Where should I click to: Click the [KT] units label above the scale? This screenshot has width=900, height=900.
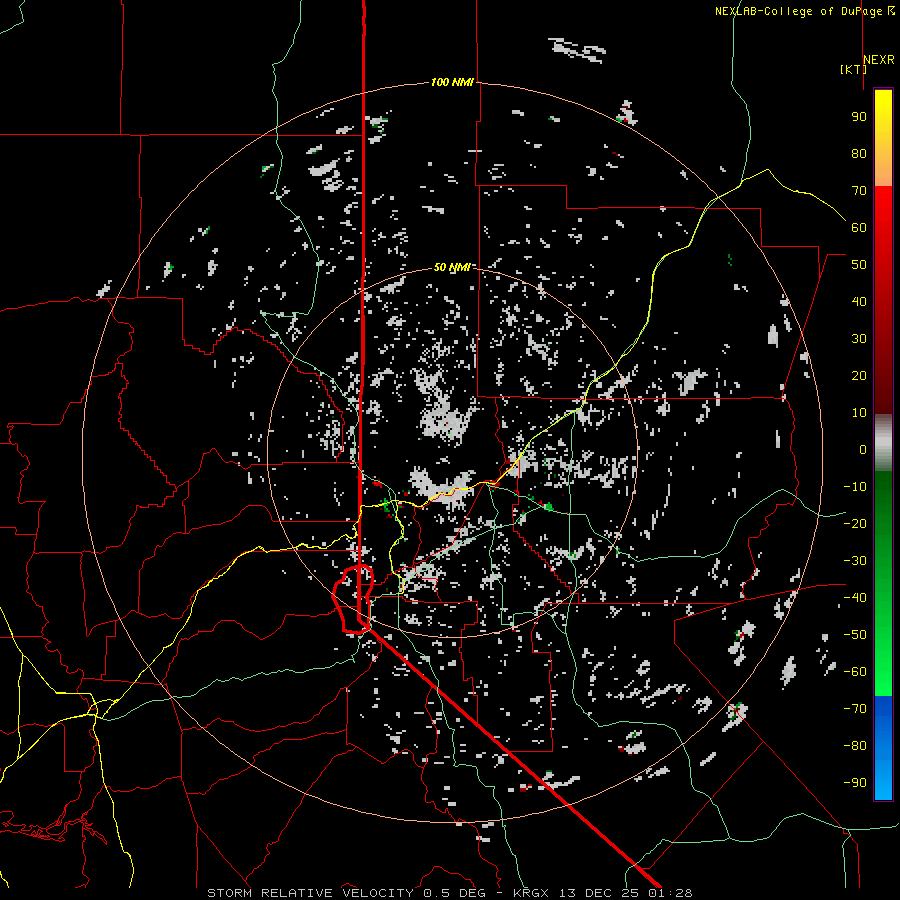[852, 69]
